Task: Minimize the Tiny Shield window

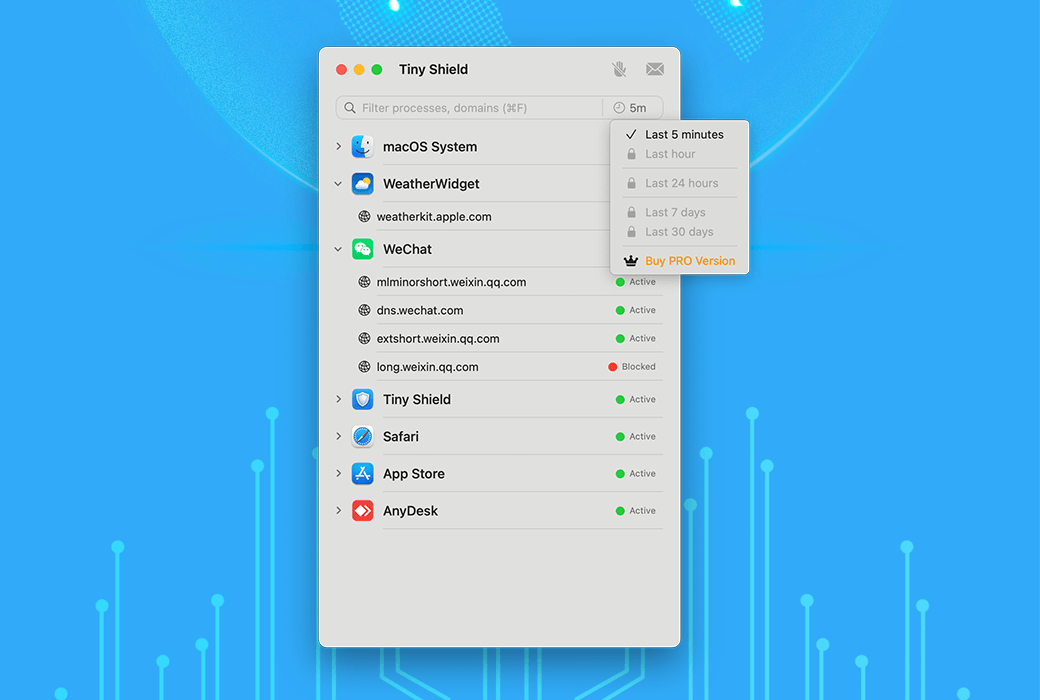Action: coord(359,69)
